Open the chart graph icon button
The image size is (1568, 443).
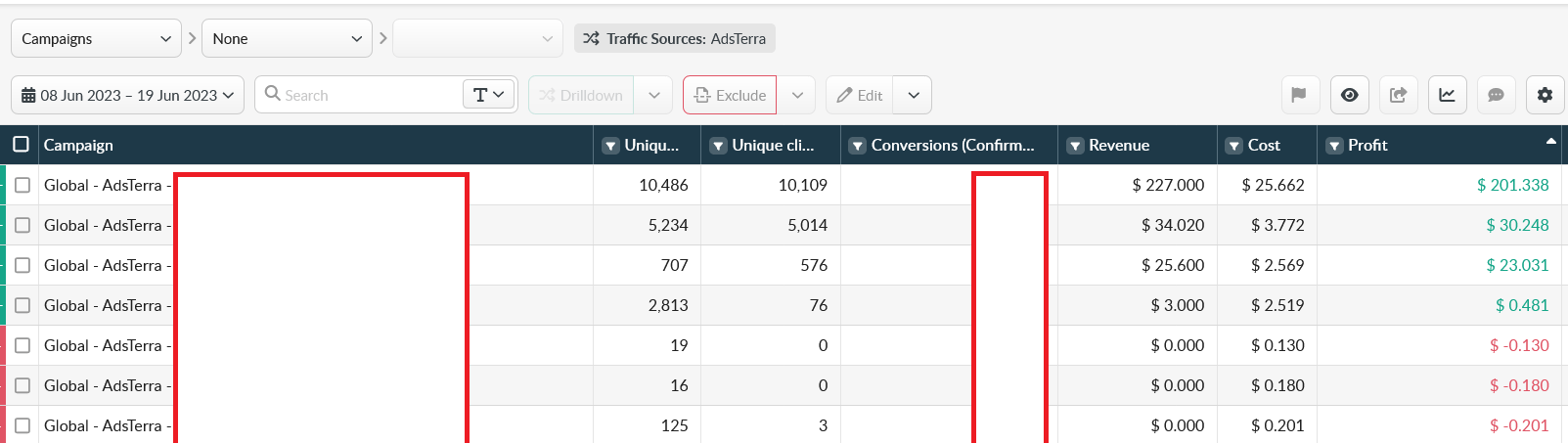click(1447, 95)
